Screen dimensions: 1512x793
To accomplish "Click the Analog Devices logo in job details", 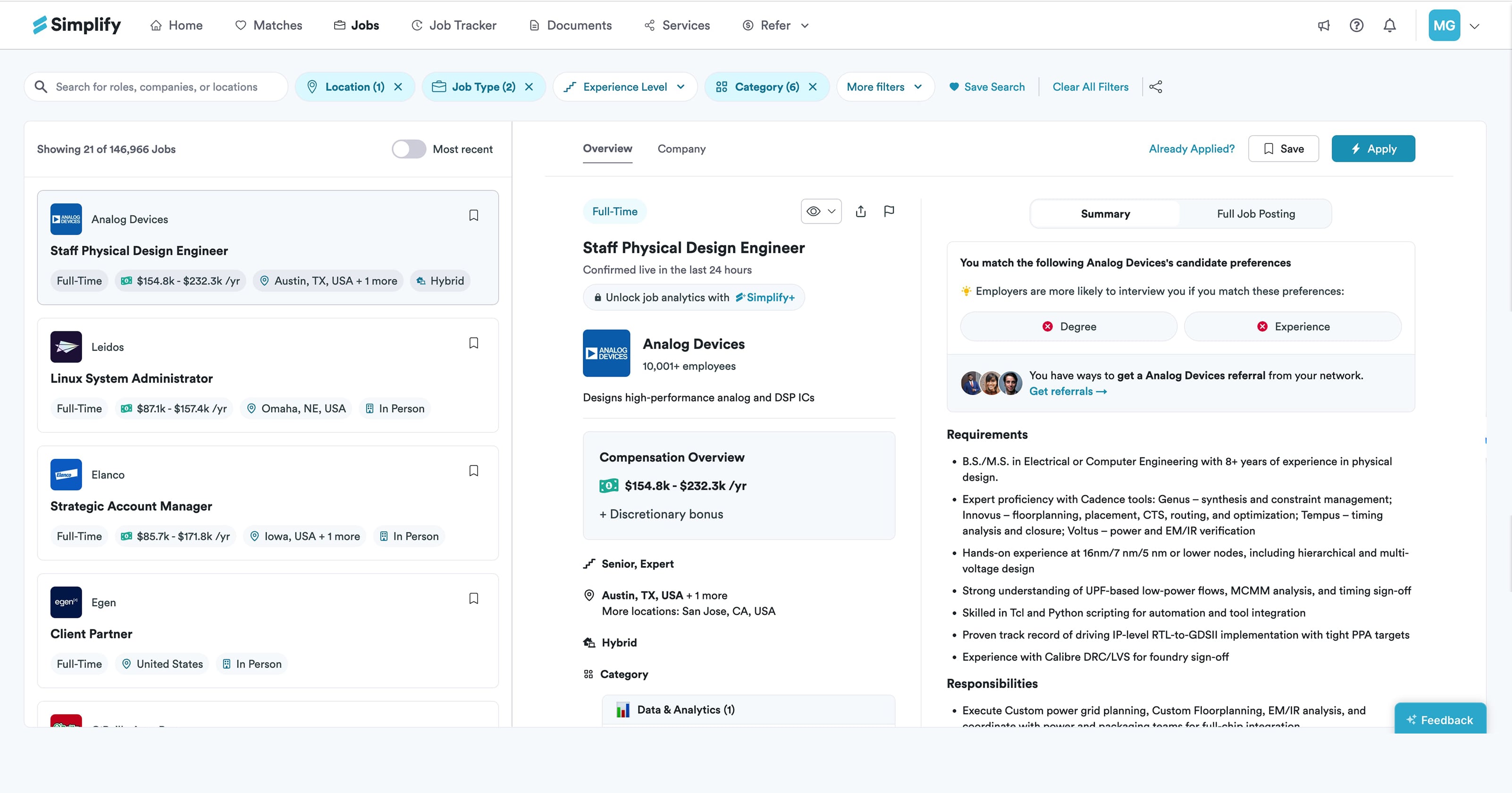I will tap(606, 353).
